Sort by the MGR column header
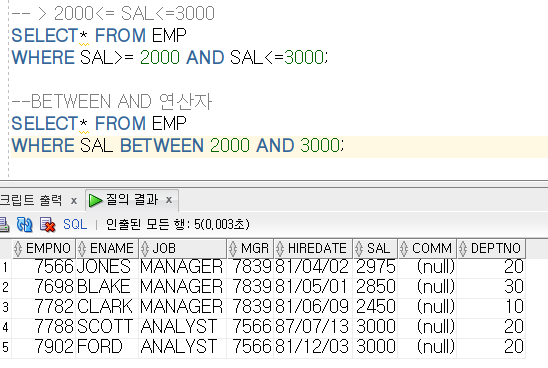Screen dimensions: 548x368 tap(250, 248)
